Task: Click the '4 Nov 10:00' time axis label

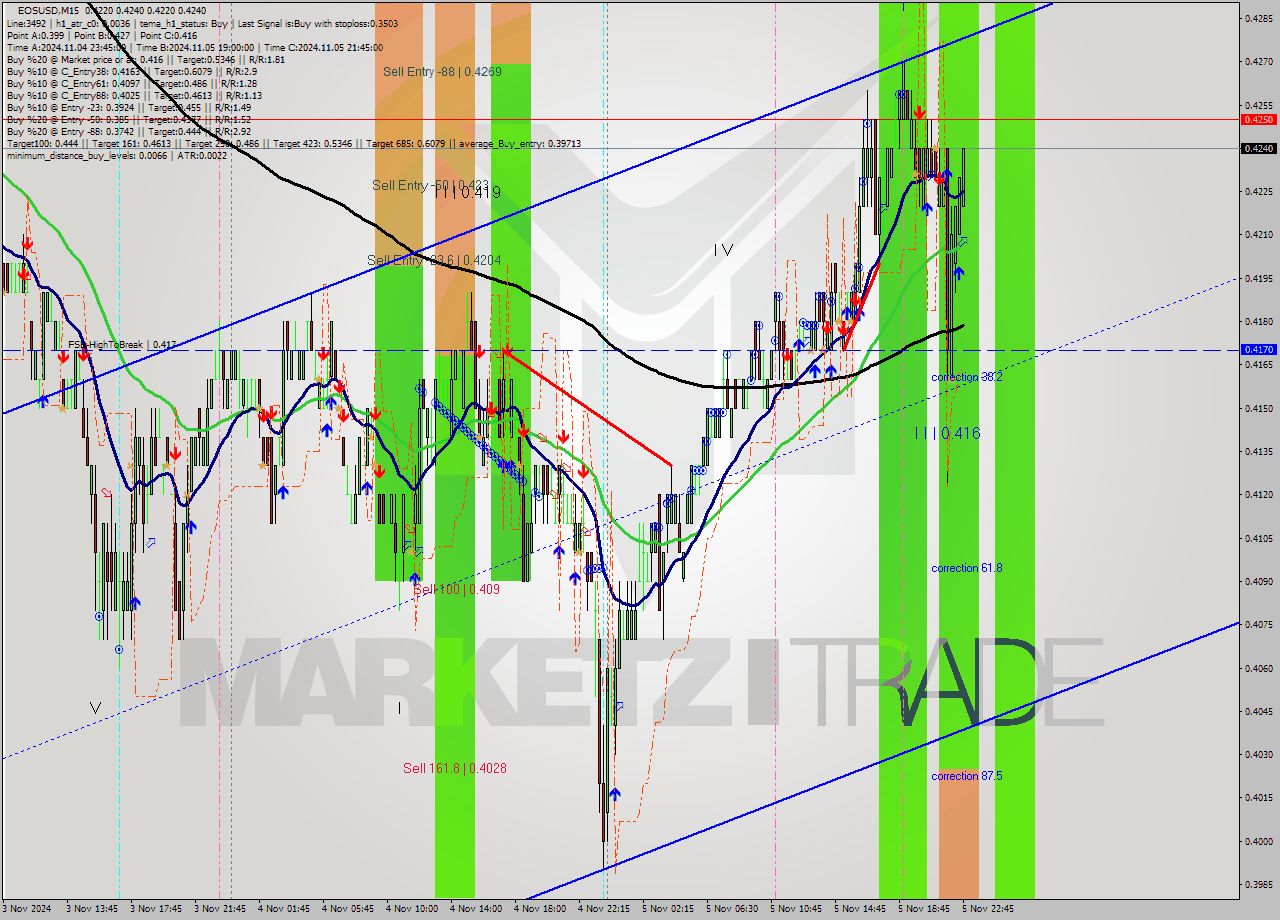Action: click(x=411, y=909)
